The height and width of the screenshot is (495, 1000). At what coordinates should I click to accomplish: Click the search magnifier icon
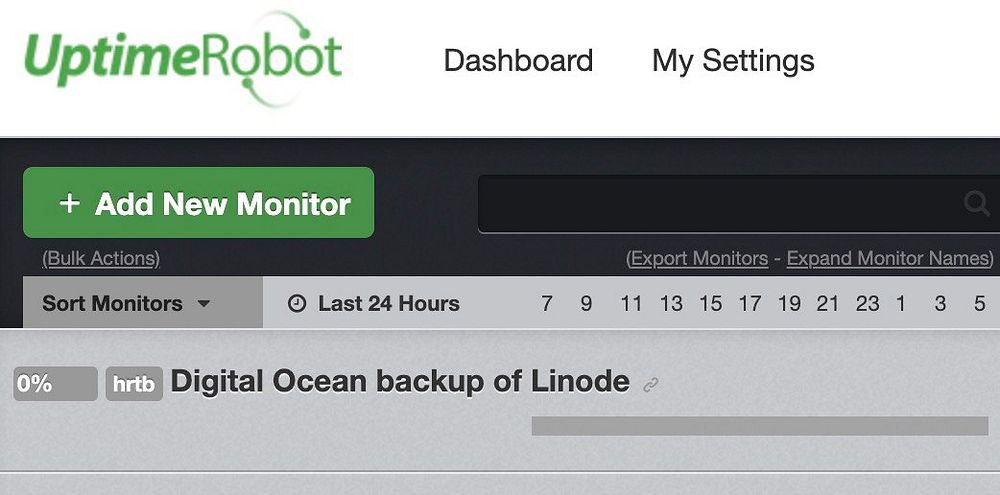tap(976, 204)
